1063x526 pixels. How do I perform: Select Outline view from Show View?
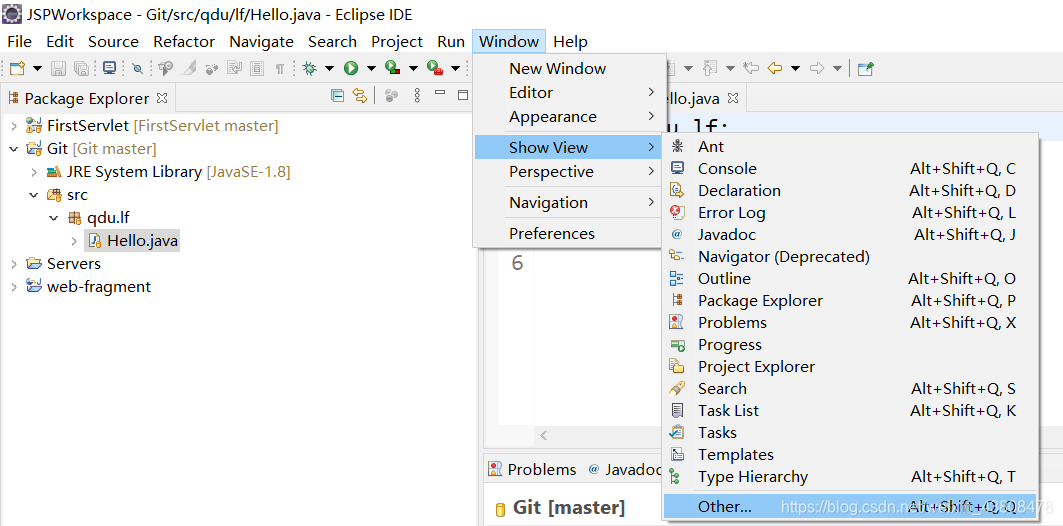click(x=850, y=279)
